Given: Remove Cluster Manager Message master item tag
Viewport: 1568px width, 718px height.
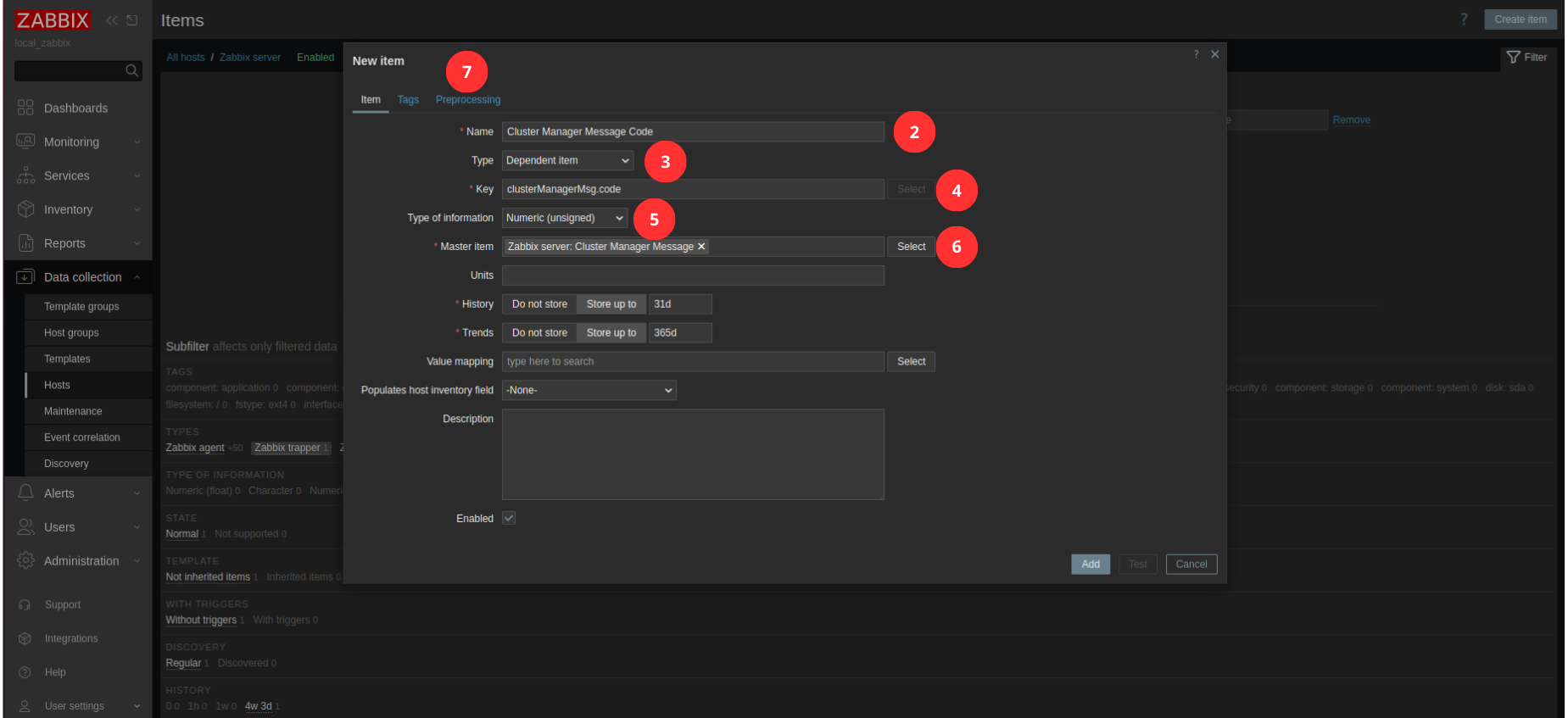Looking at the screenshot, I should [x=701, y=247].
